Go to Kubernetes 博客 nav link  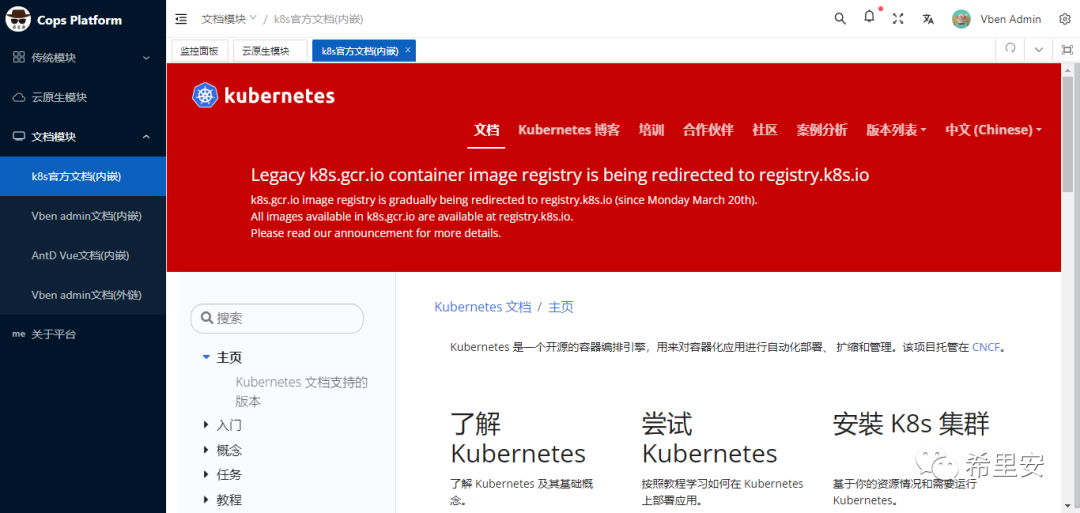click(569, 129)
